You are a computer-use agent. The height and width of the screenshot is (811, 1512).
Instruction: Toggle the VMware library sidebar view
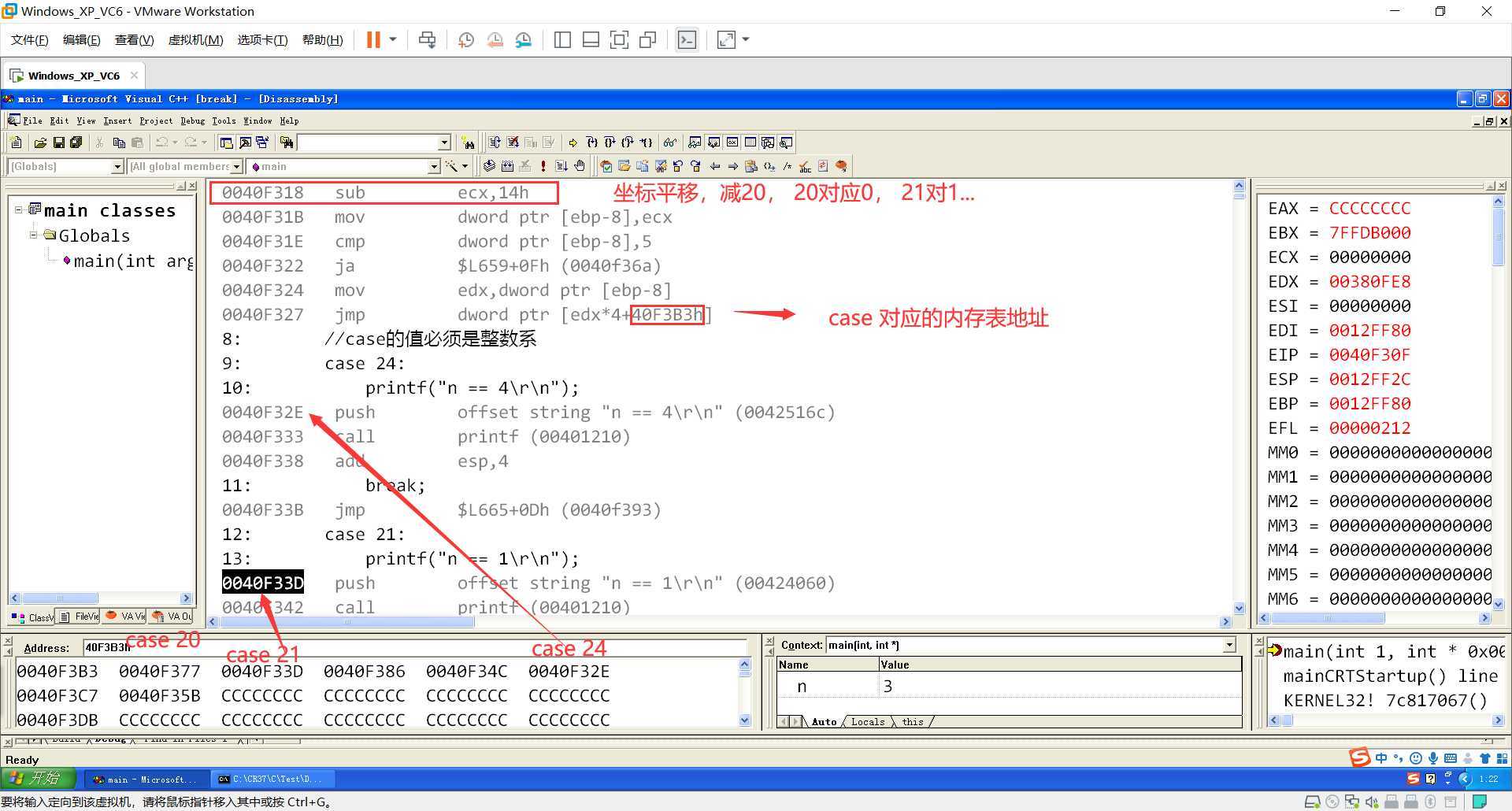point(562,39)
